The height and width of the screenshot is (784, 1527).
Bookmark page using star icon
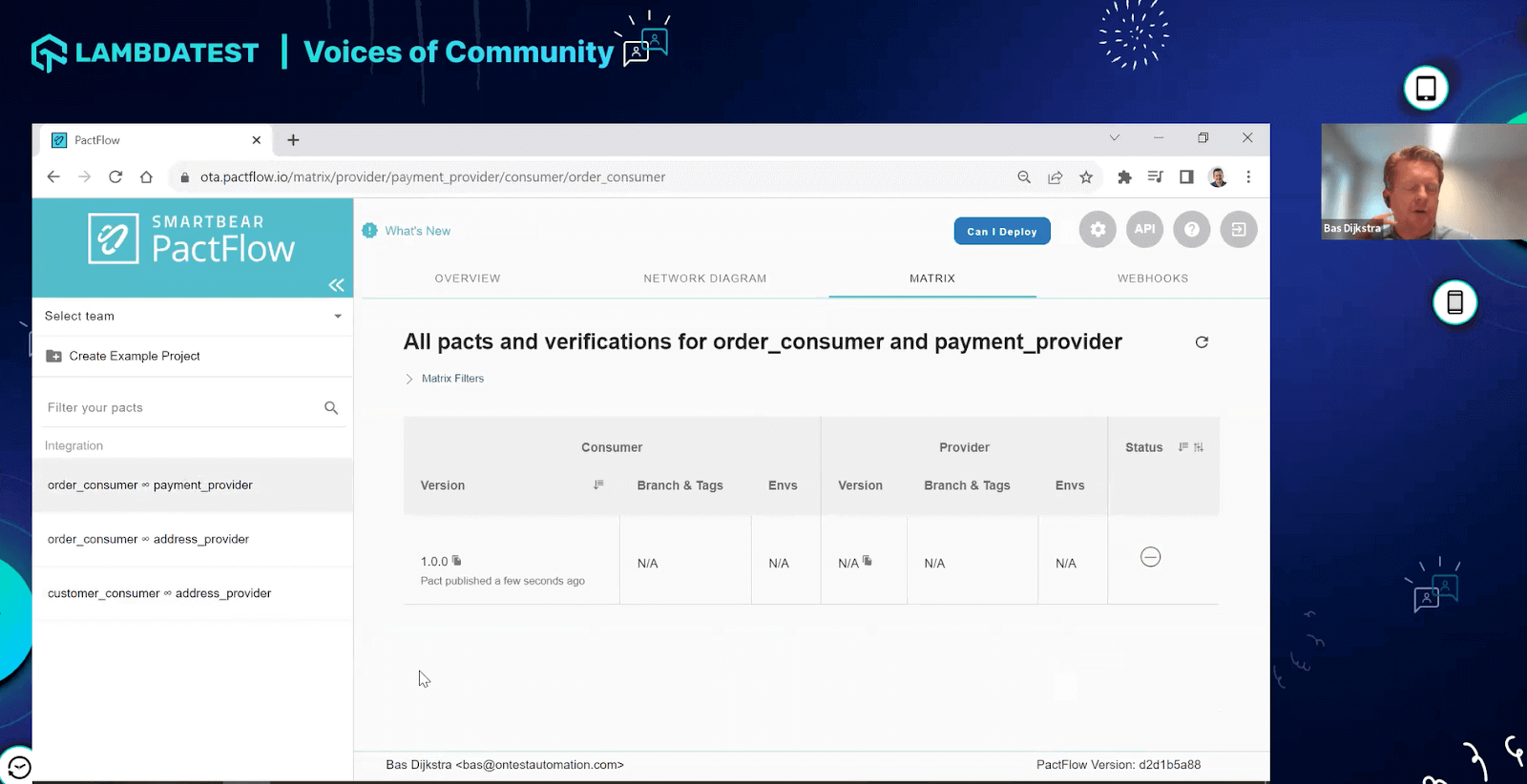1086,177
